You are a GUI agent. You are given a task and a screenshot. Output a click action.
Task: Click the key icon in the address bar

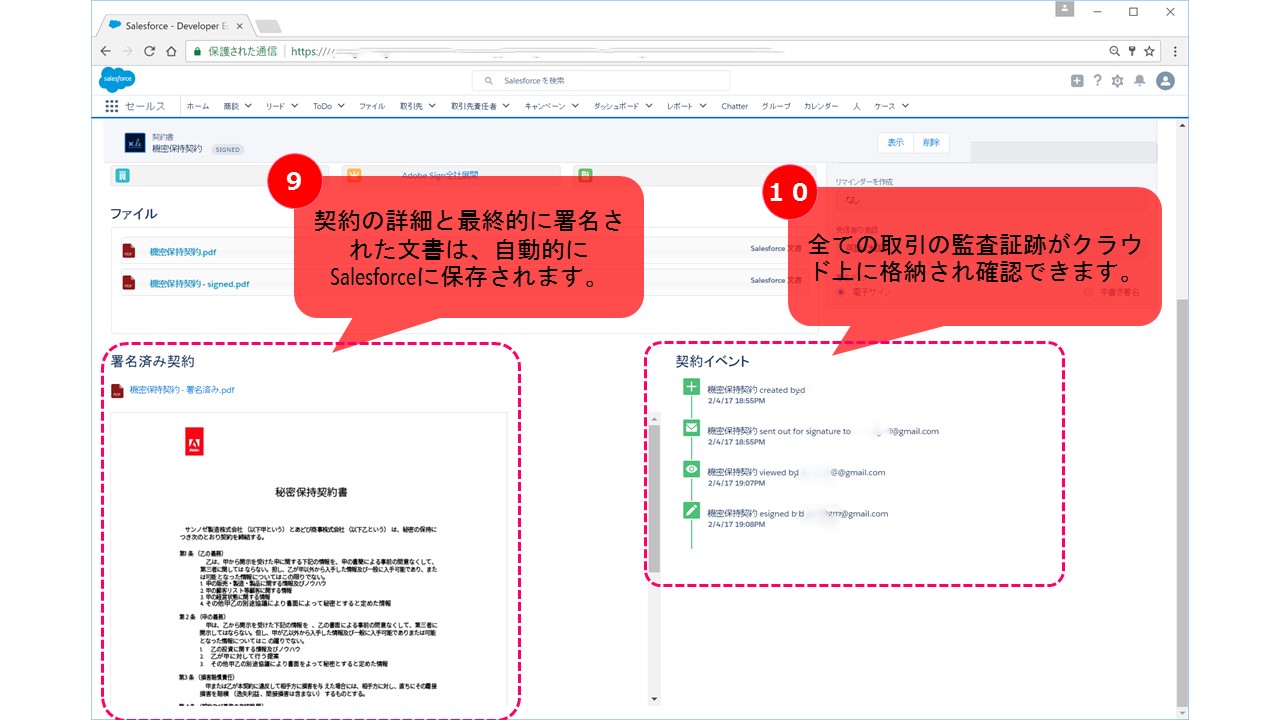[x=1132, y=51]
